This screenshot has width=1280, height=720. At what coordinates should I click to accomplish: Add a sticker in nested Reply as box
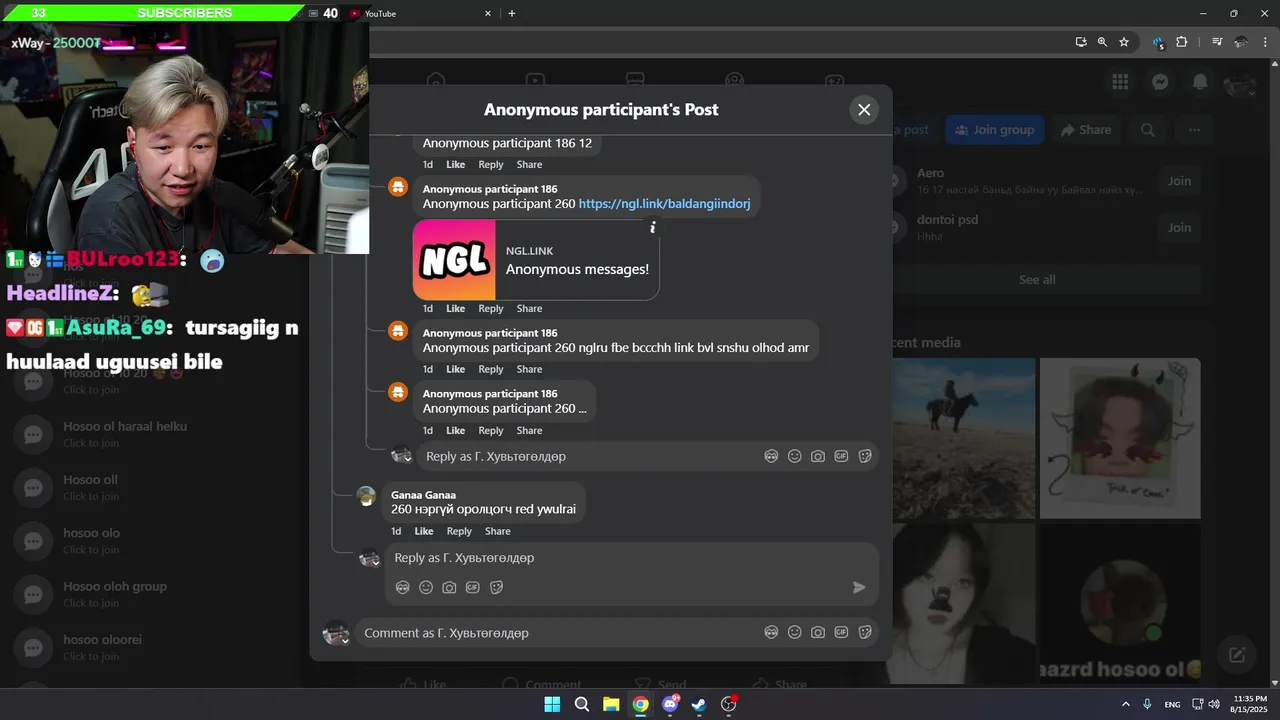[865, 456]
